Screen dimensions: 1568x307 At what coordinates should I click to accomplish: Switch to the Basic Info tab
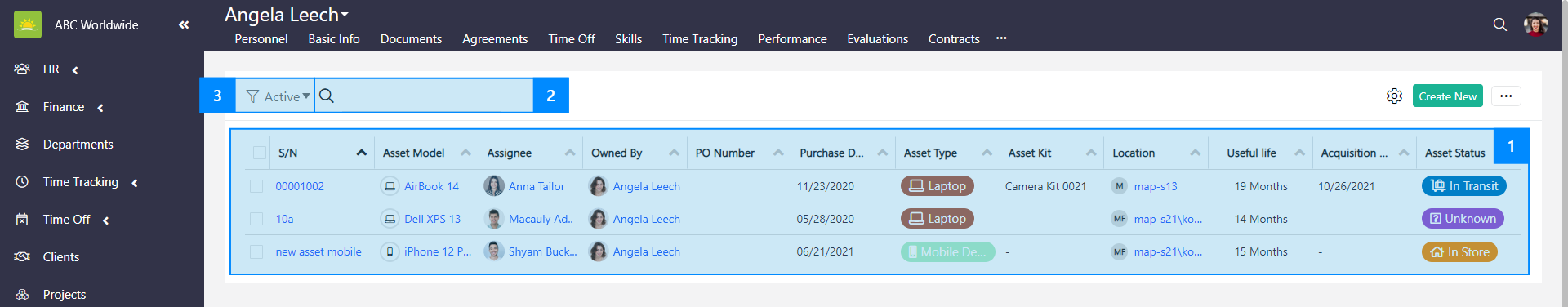tap(334, 39)
